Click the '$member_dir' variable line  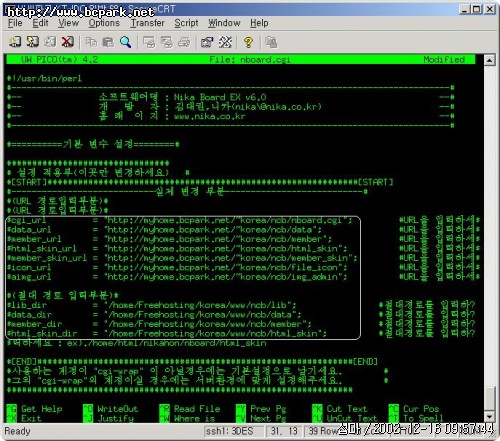159,324
